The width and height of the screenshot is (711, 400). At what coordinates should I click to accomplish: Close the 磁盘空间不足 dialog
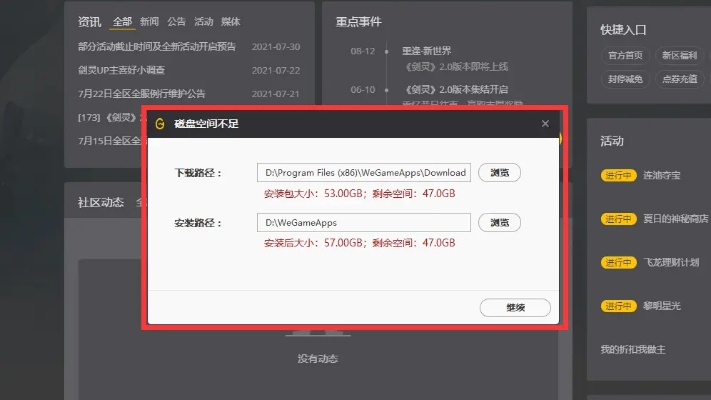tap(545, 124)
